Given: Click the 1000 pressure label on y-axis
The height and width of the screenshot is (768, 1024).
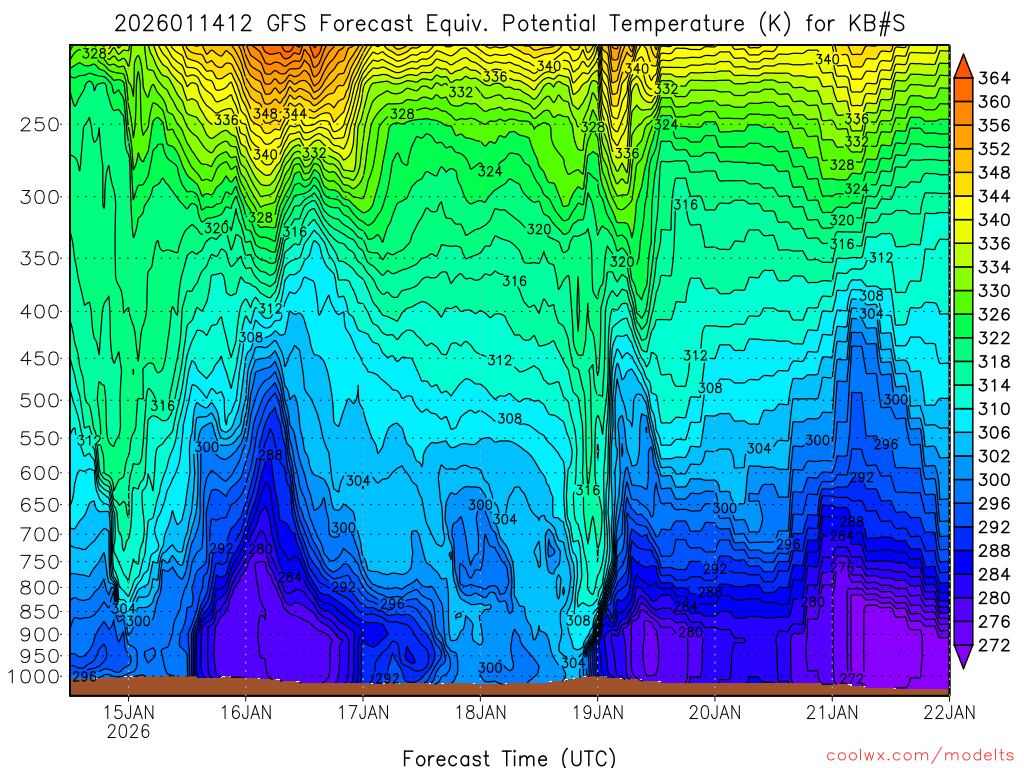Looking at the screenshot, I should pos(34,677).
